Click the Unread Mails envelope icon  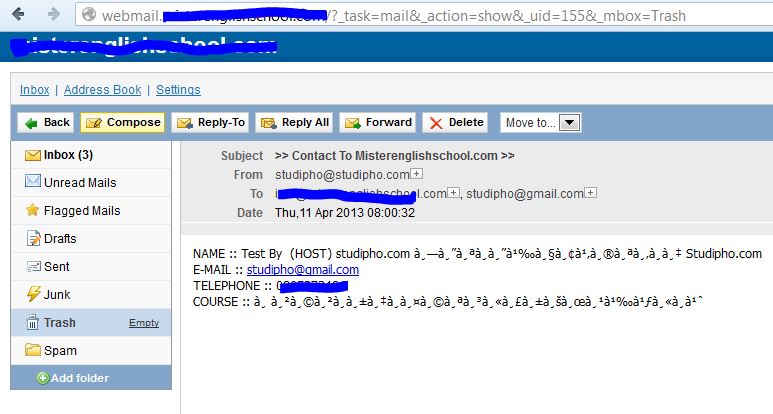point(33,181)
